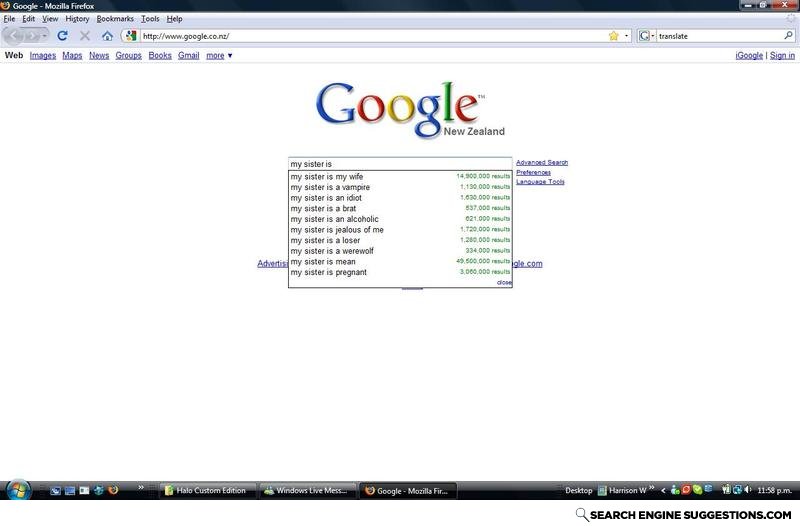Open the News link
800x526 pixels.
pos(99,55)
